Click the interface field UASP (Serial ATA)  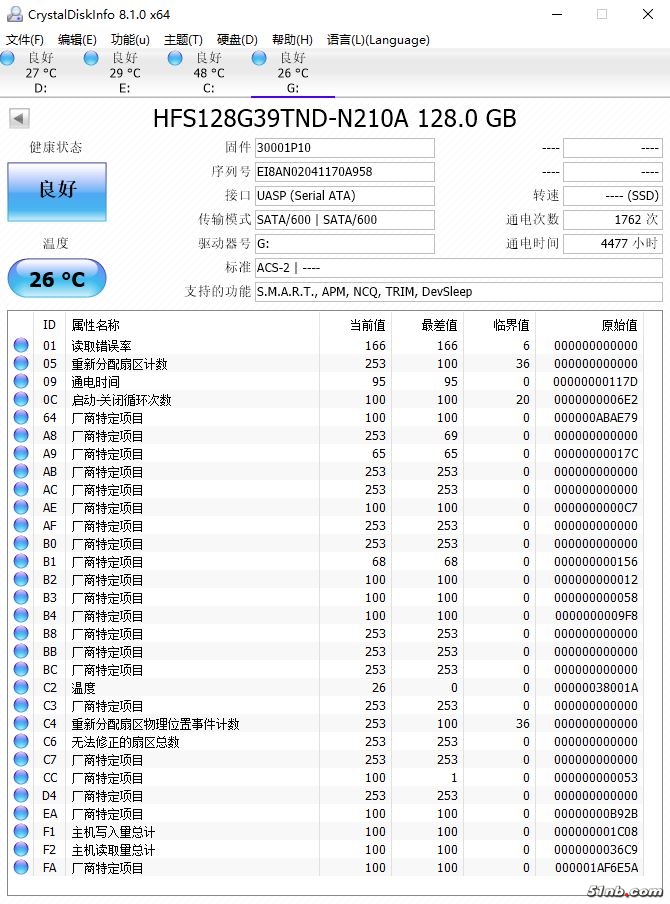click(345, 195)
